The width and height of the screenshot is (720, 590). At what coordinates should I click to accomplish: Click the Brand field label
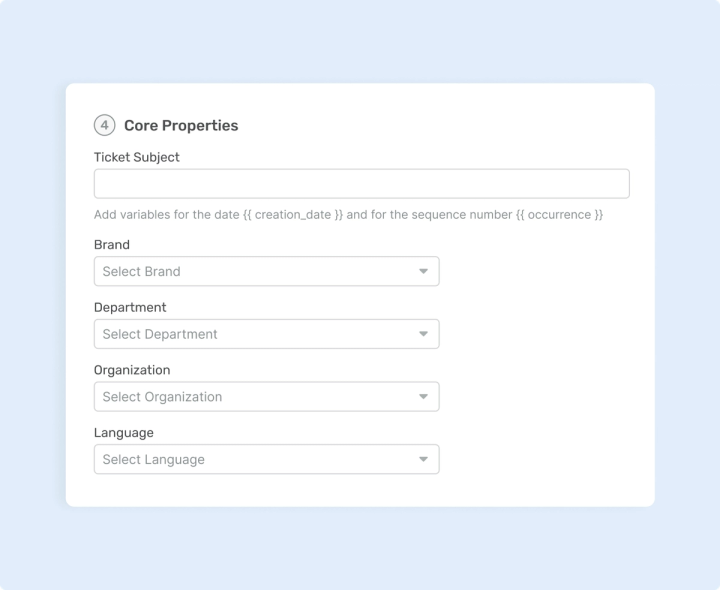coord(112,245)
